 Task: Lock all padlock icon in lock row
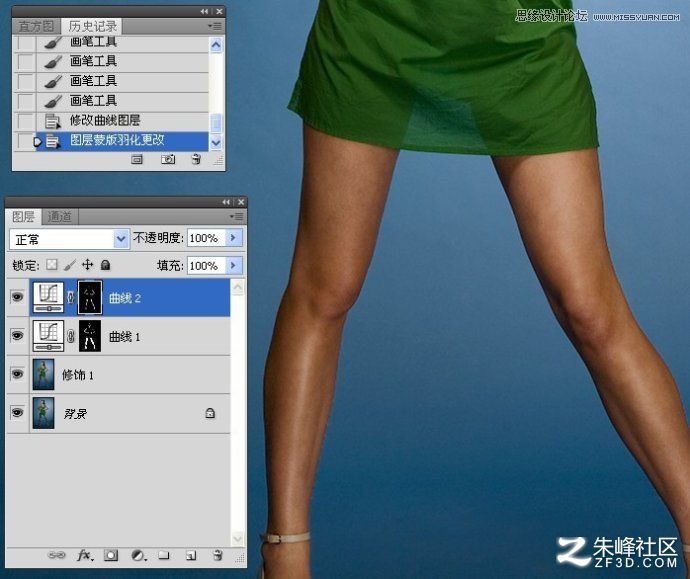coord(105,265)
